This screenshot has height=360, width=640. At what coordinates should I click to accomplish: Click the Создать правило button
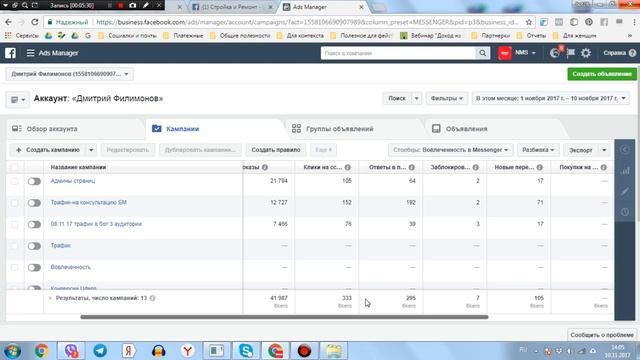[276, 150]
